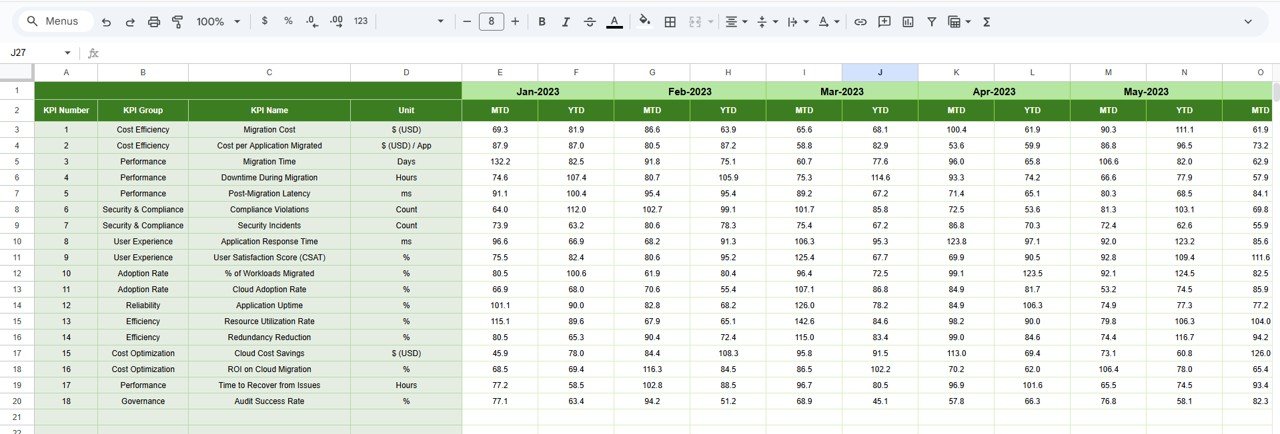Image resolution: width=1280 pixels, height=434 pixels.
Task: Open the fill color paint bucket
Action: pos(644,21)
